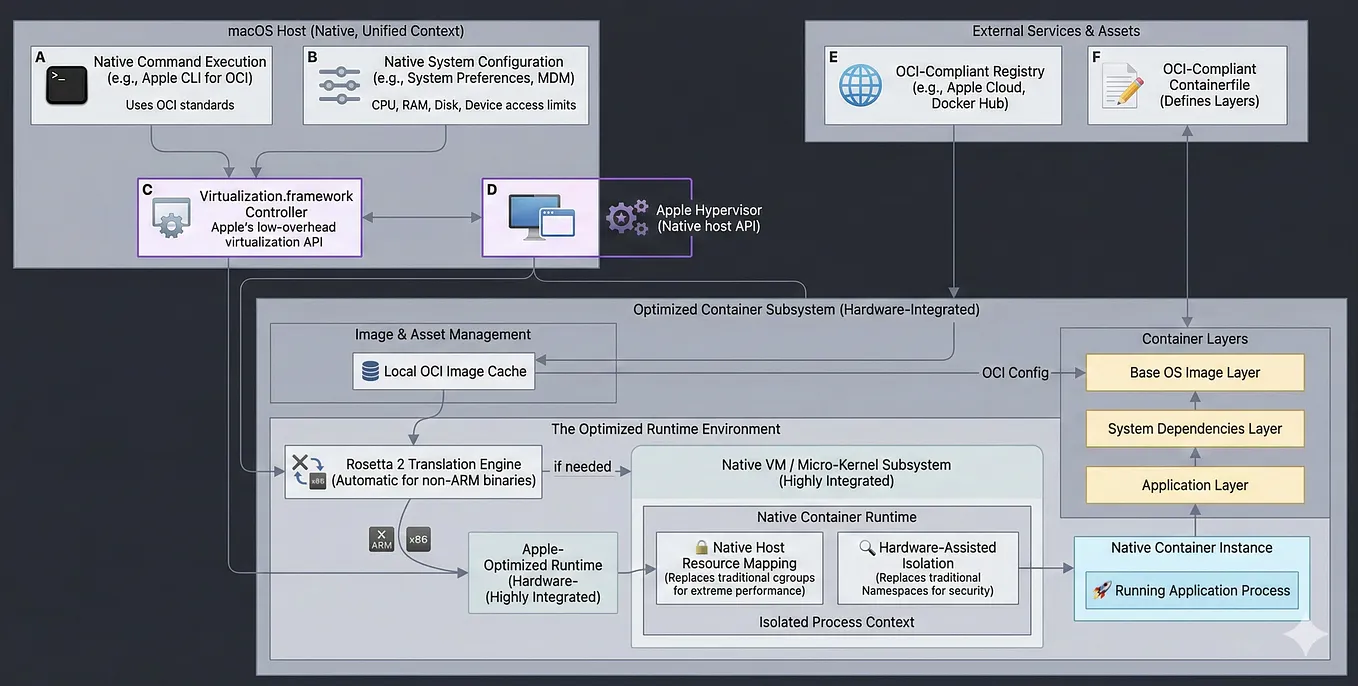This screenshot has width=1358, height=686.
Task: Click the 'Apple Hypervisor (Native host API)' label
Action: [x=708, y=218]
